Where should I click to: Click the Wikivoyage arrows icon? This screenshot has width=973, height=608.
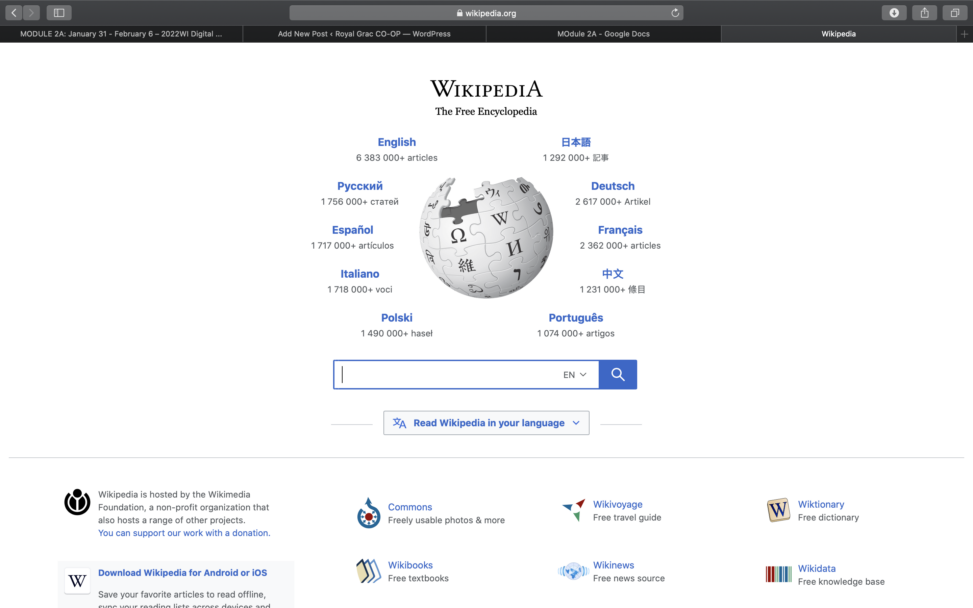pos(574,510)
